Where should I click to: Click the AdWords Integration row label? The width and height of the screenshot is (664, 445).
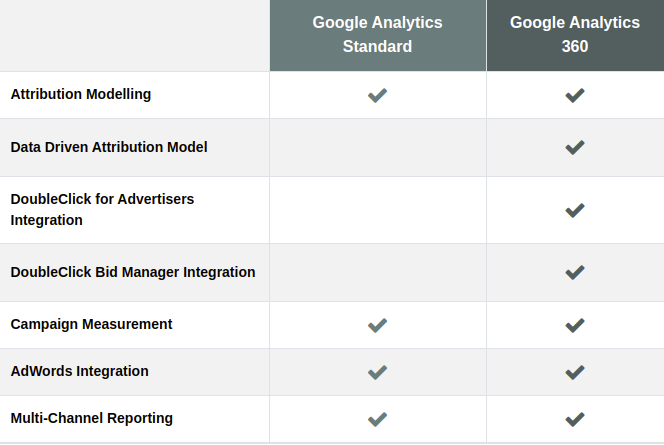(x=80, y=371)
